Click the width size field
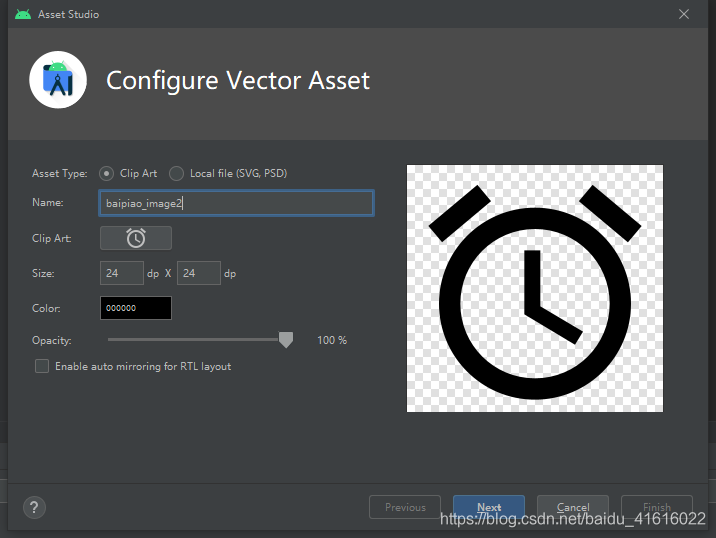 (122, 273)
